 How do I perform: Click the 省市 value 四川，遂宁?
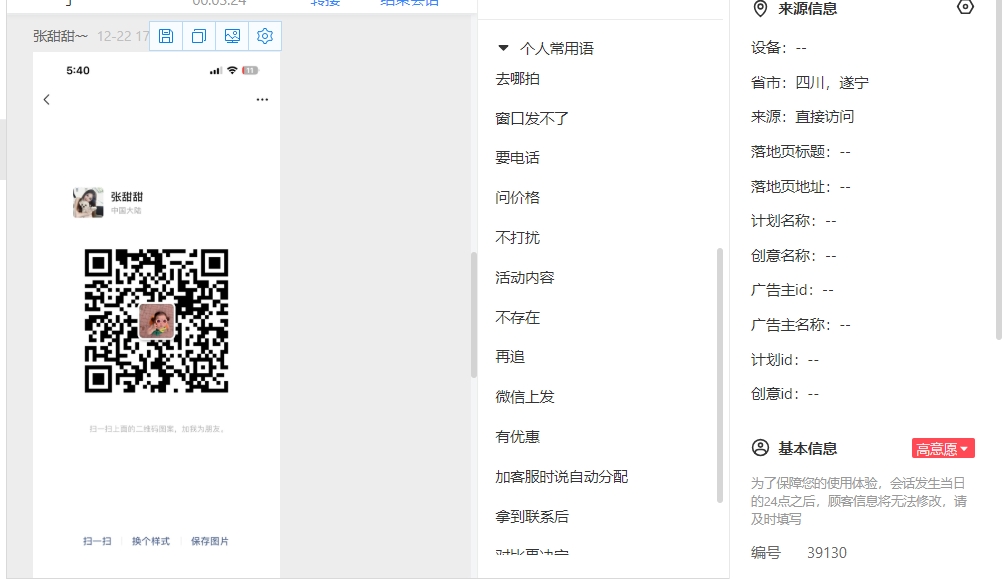point(832,82)
